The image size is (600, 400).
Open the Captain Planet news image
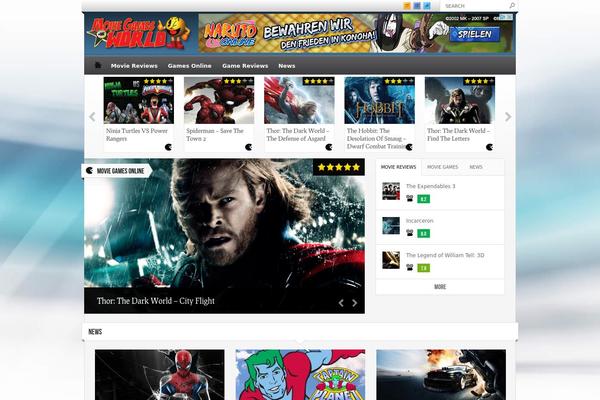pyautogui.click(x=300, y=375)
